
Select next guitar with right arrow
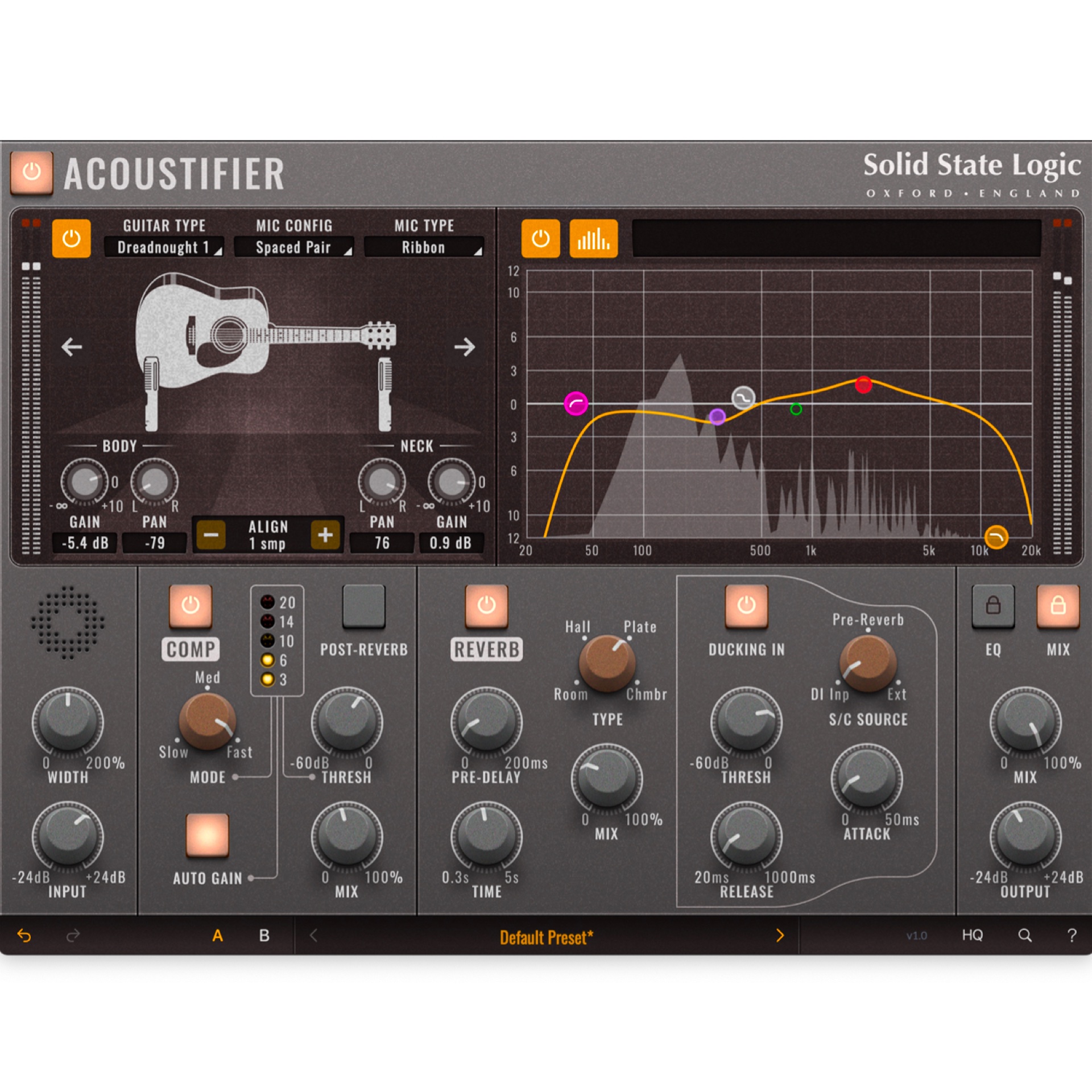pyautogui.click(x=465, y=346)
